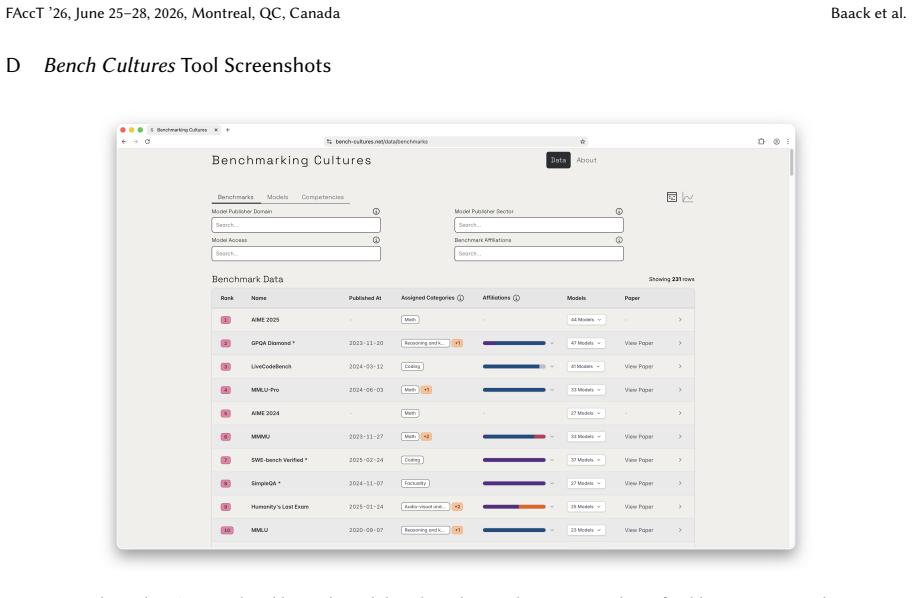
Task: View Paper for SimpleQA
Action: point(639,483)
